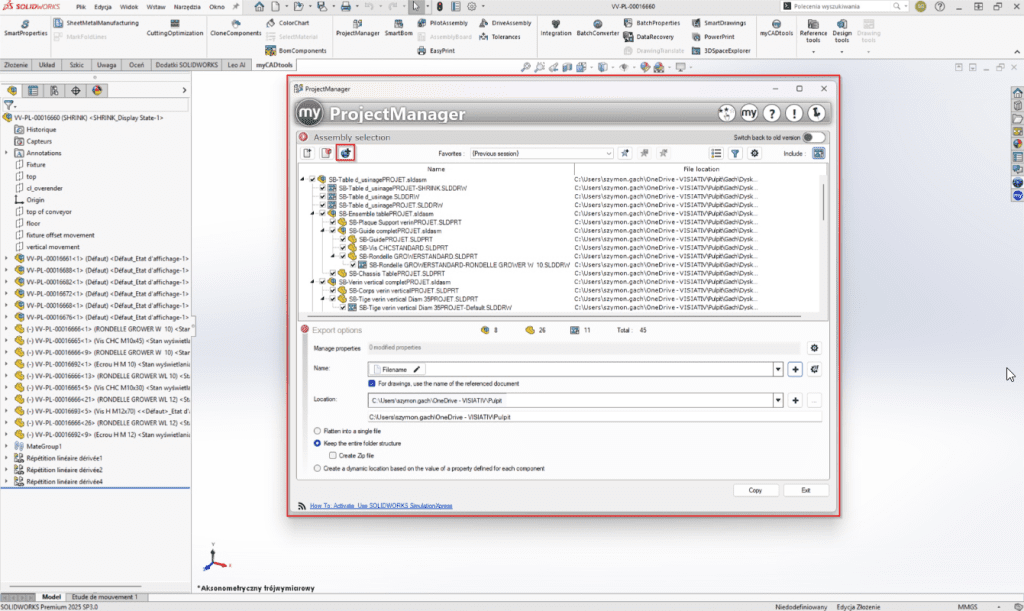Uncheck SB-Chassis TablePROJET.SLDPRT checkbox
This screenshot has width=1024, height=611.
click(x=332, y=274)
